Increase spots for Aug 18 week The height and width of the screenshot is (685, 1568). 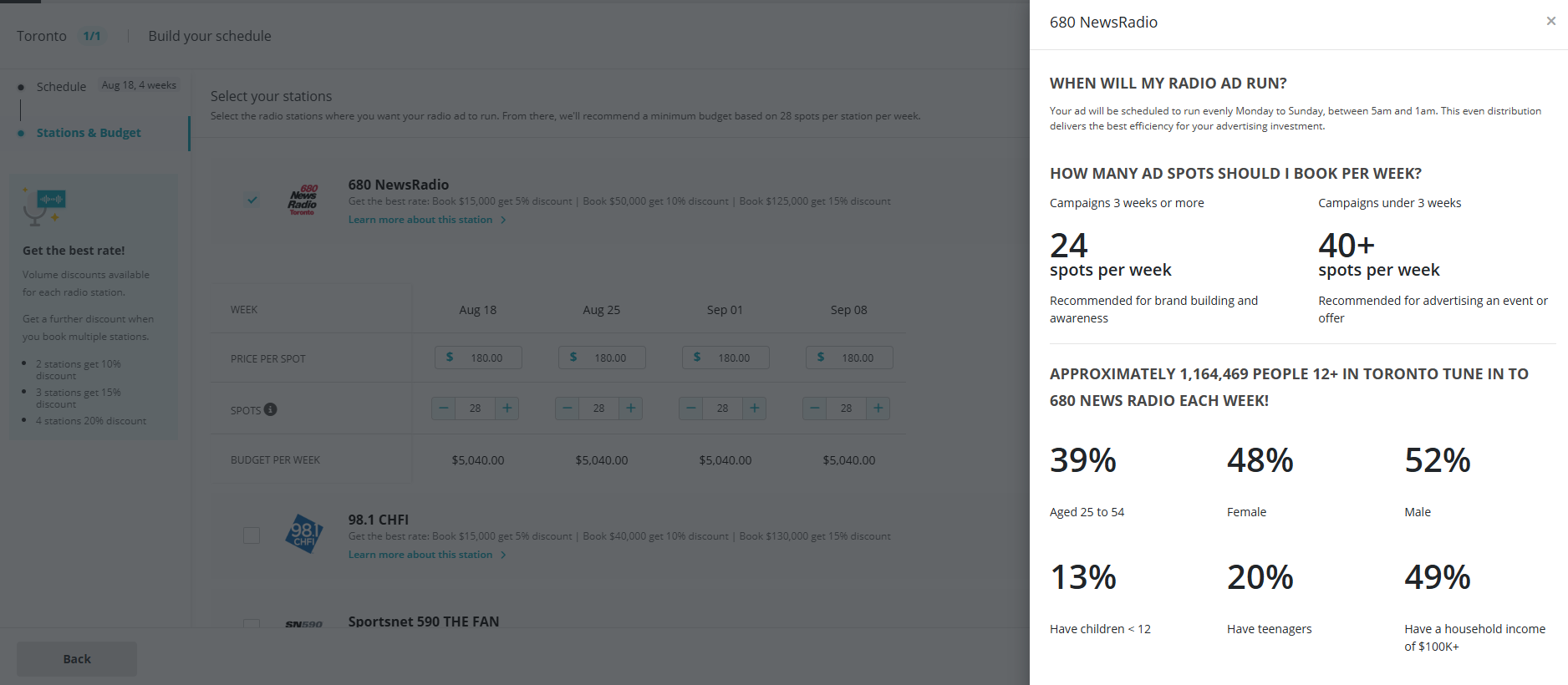[x=507, y=408]
